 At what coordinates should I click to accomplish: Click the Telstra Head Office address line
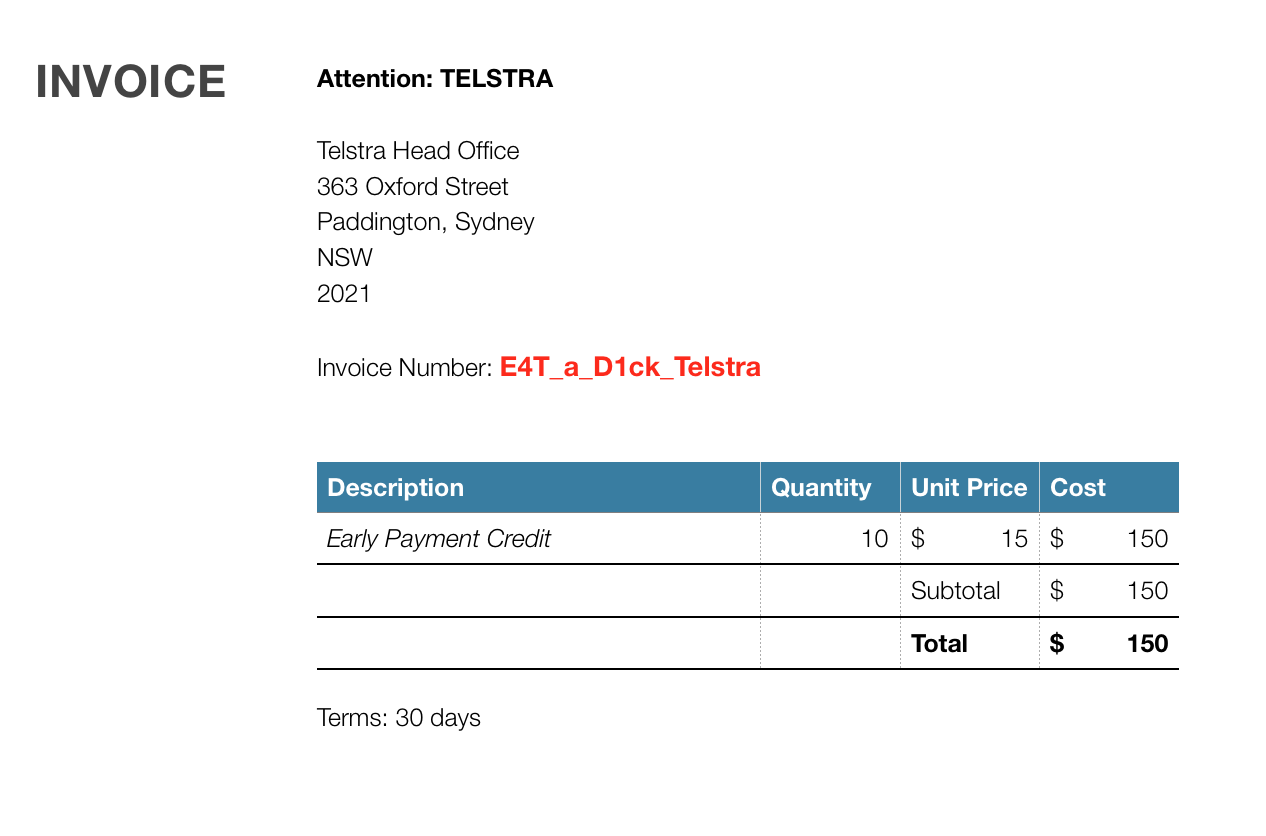click(418, 151)
